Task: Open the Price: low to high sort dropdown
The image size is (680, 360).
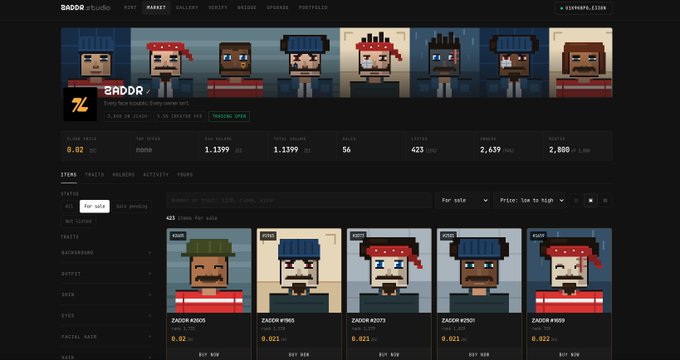Action: click(x=530, y=200)
